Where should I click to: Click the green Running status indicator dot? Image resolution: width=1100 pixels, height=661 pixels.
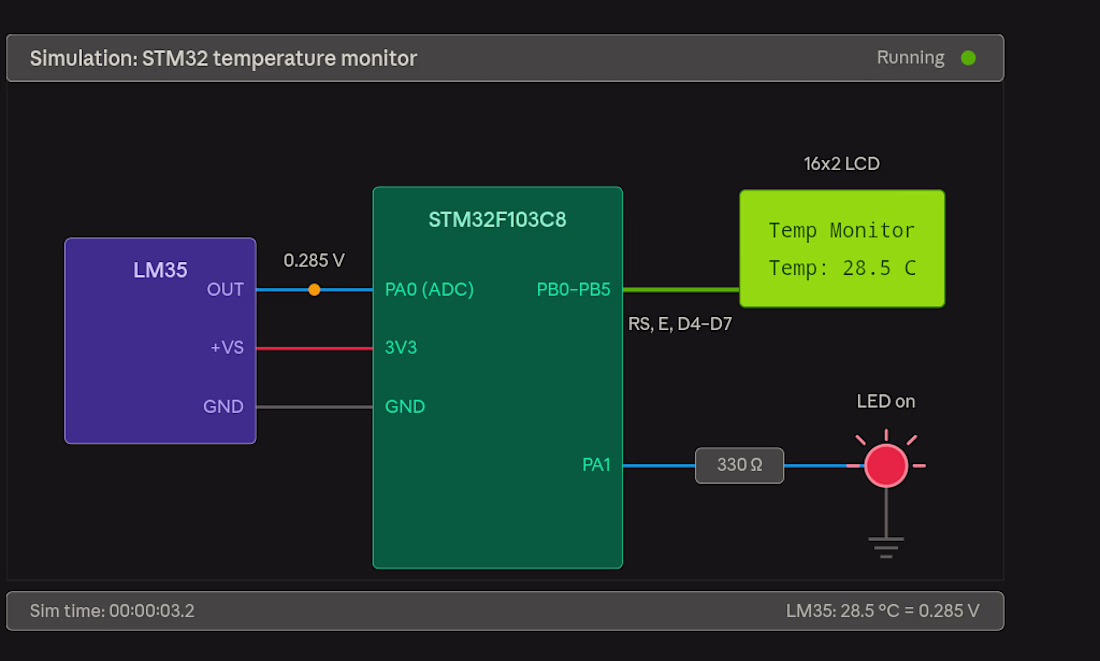coord(968,58)
